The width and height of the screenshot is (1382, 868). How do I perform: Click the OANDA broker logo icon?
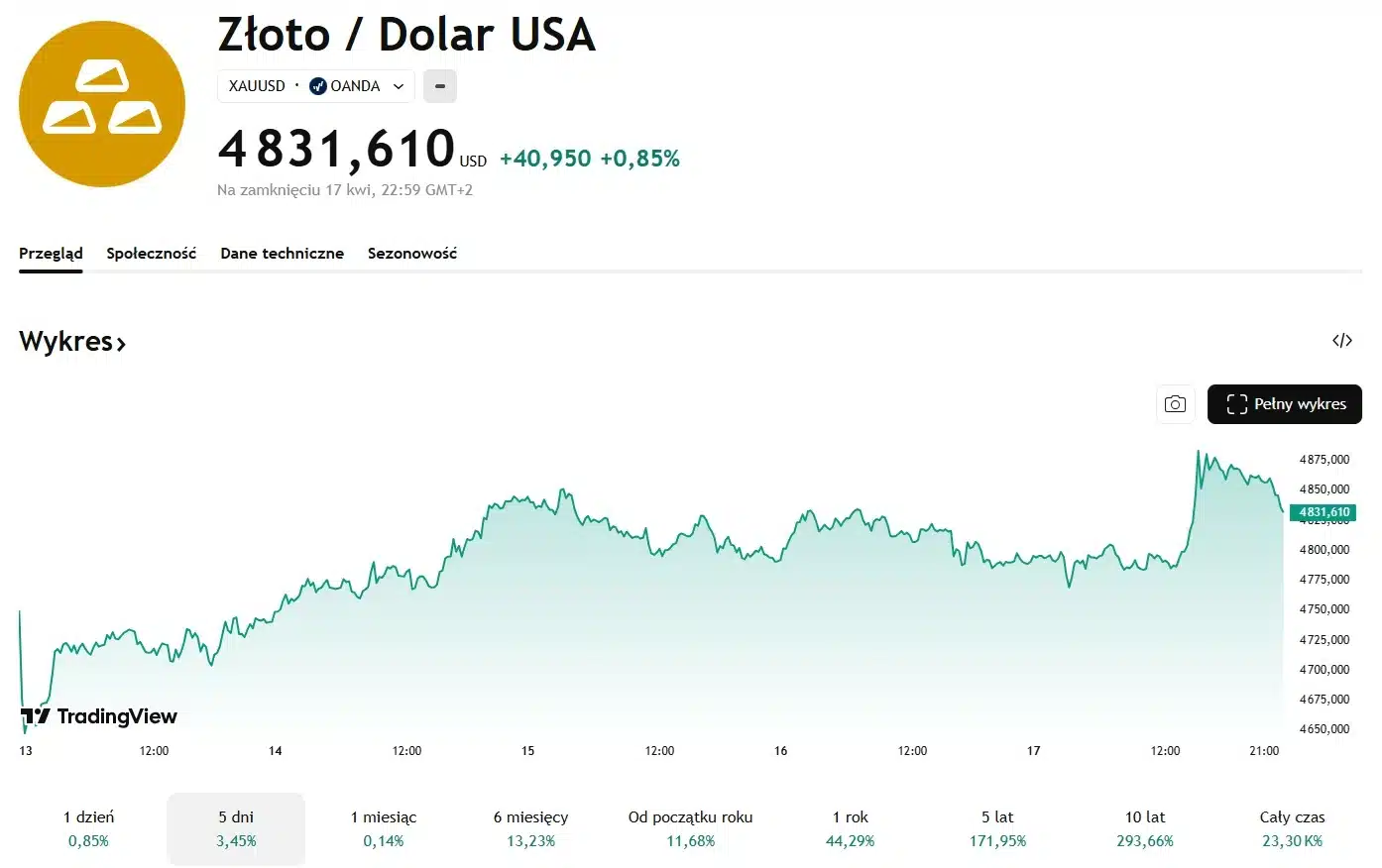tap(318, 86)
